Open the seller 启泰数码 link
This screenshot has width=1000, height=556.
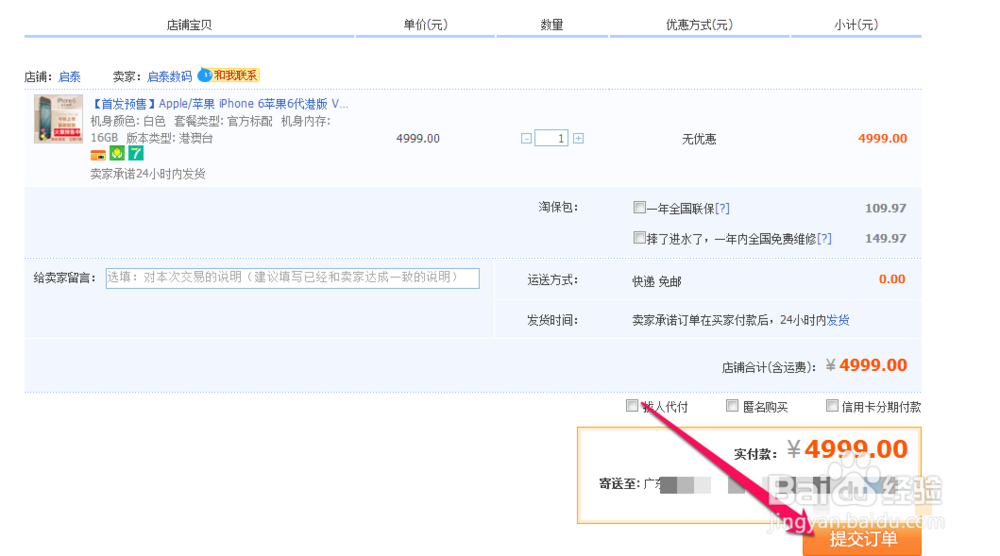tap(170, 77)
